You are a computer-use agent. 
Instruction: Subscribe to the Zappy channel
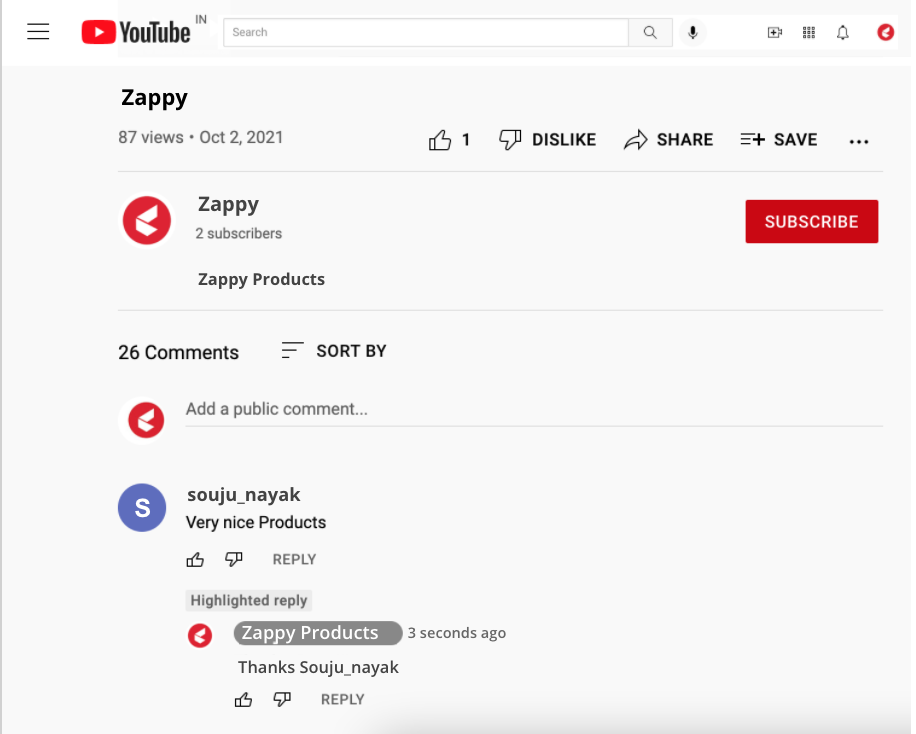811,221
